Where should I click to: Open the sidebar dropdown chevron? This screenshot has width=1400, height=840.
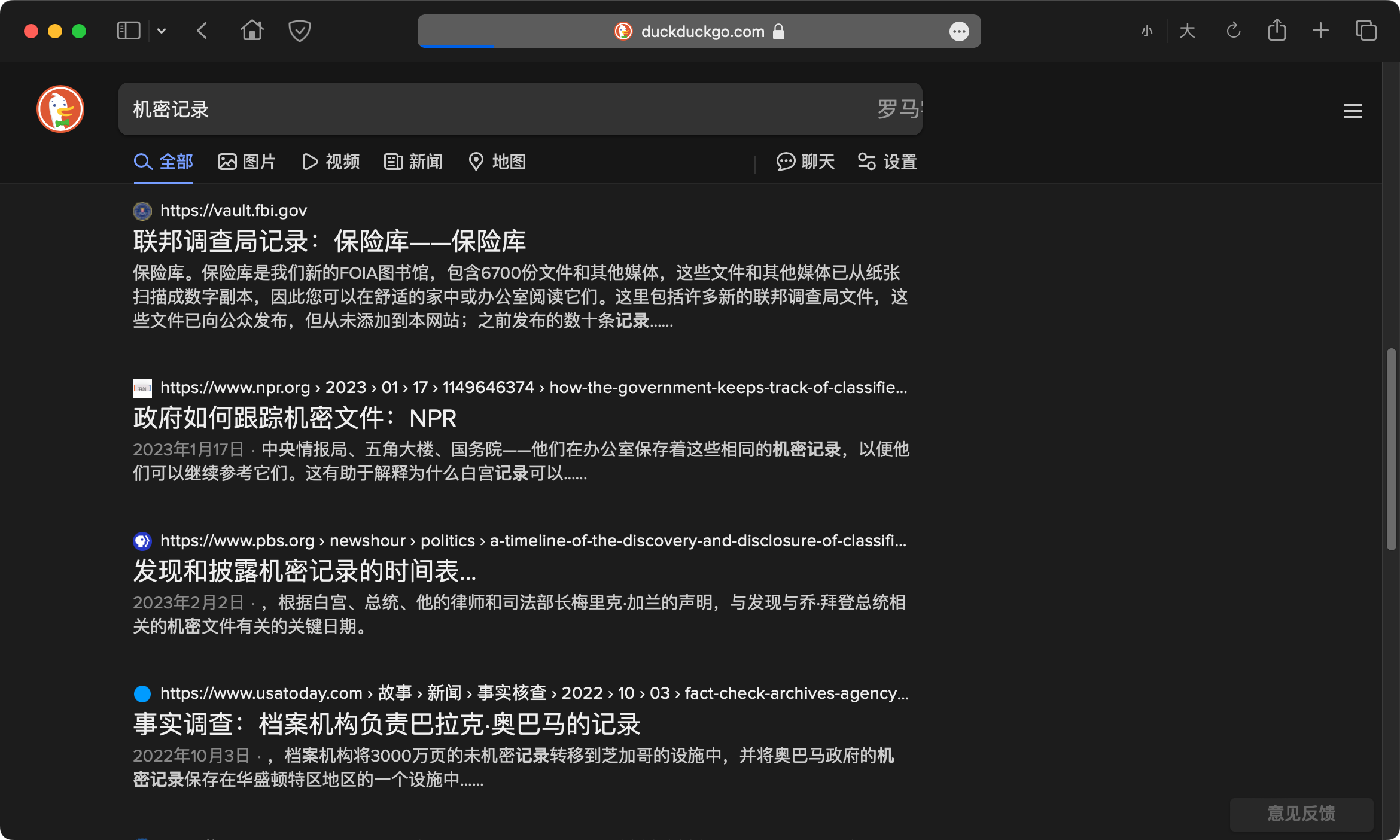coord(162,31)
